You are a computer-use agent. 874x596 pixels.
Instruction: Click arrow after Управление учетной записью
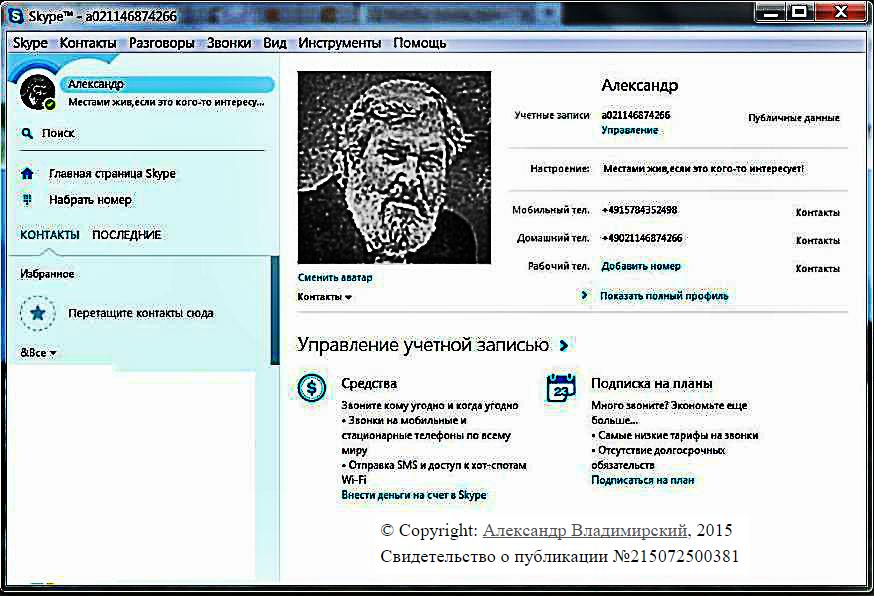tap(564, 346)
